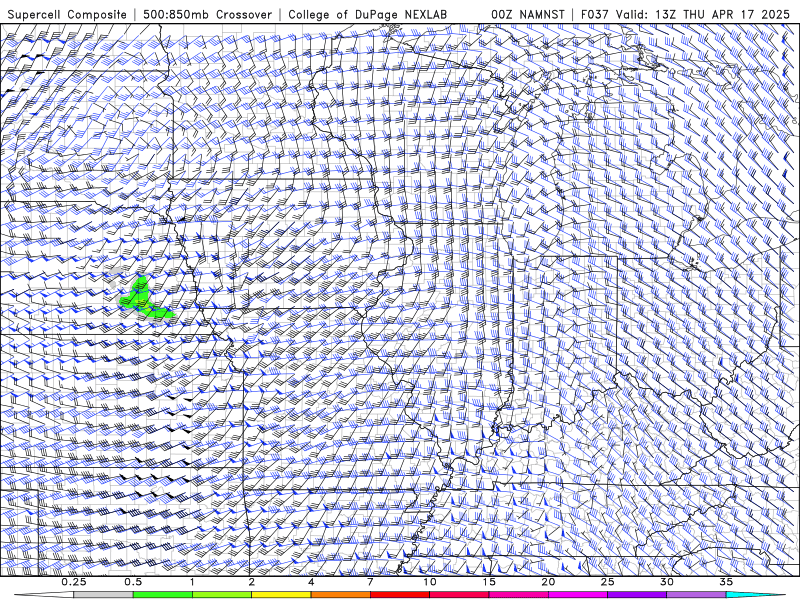The image size is (800, 600).
Task: Click the legend value 35
Action: pos(727,582)
